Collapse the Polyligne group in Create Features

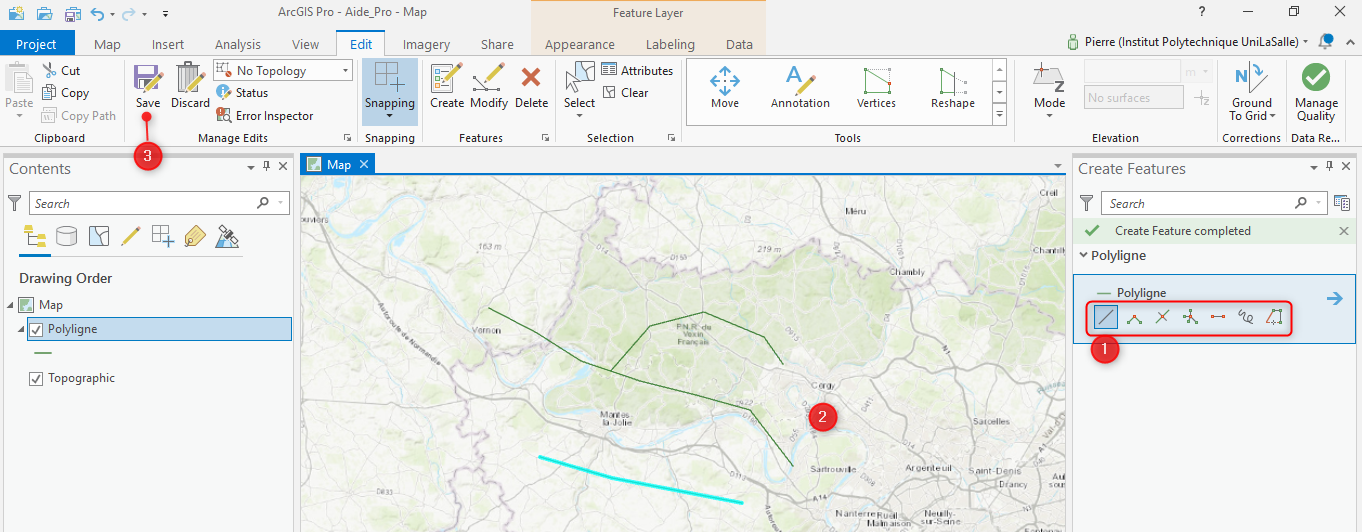click(x=1083, y=255)
